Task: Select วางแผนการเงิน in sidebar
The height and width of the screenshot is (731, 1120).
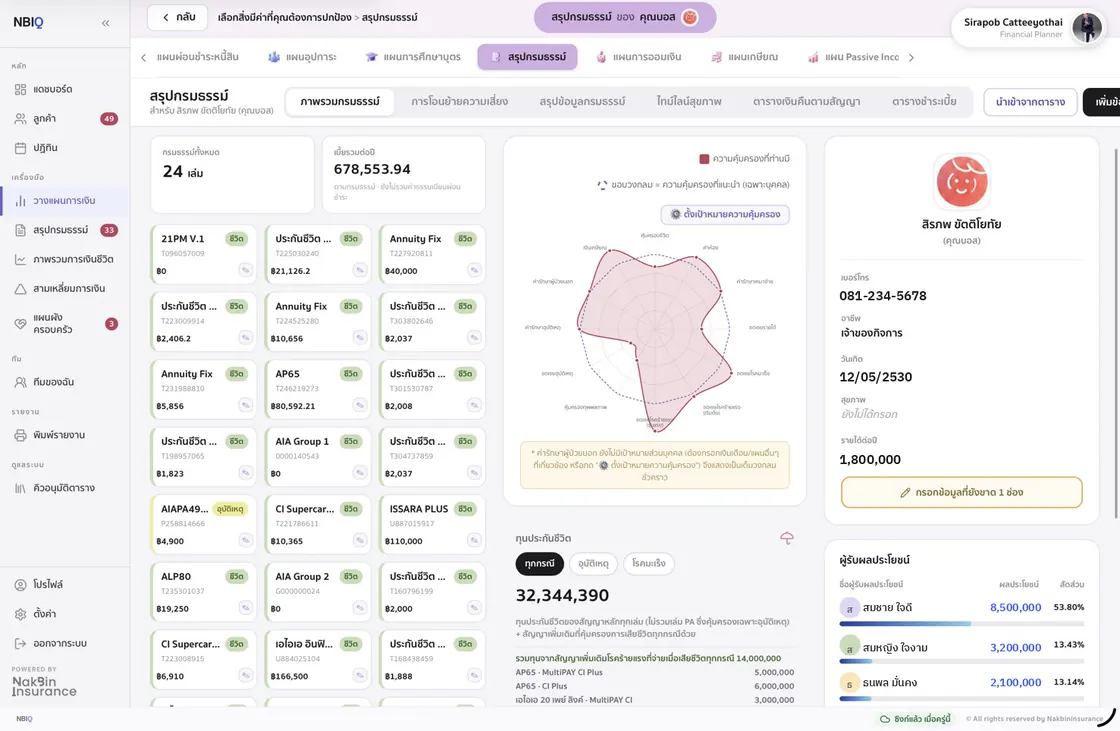Action: pyautogui.click(x=64, y=201)
